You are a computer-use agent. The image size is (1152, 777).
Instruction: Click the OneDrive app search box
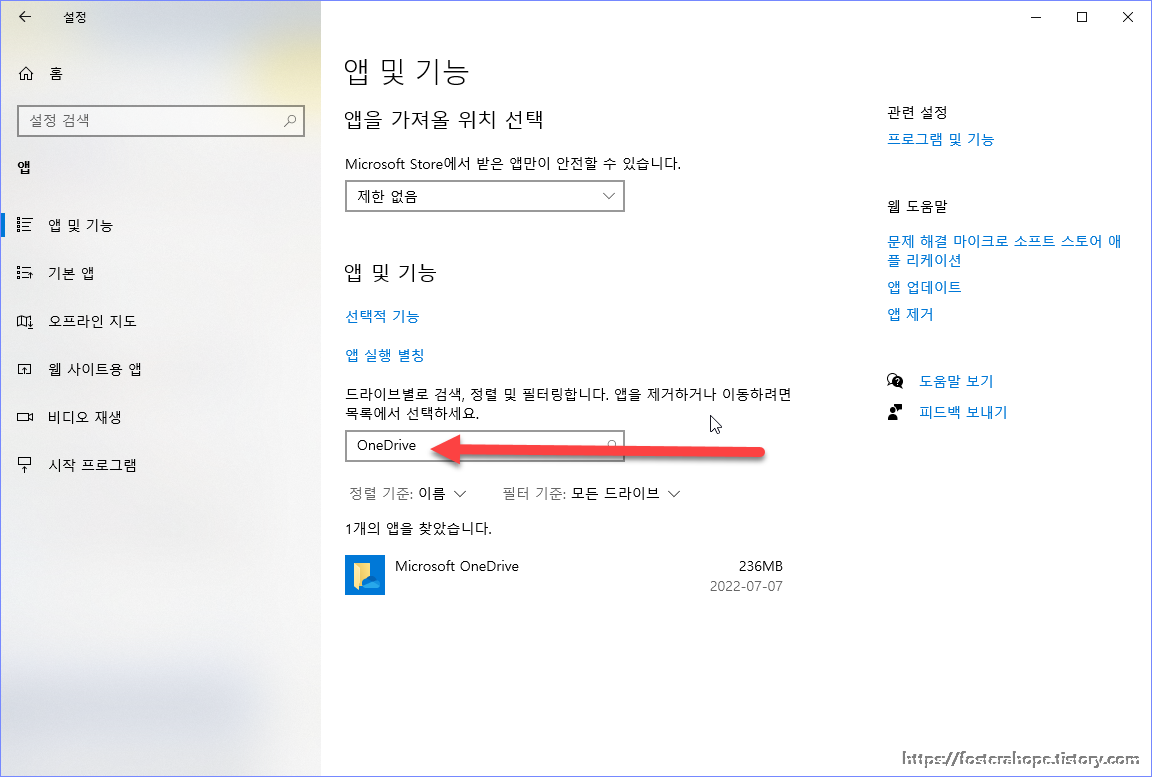pos(485,446)
